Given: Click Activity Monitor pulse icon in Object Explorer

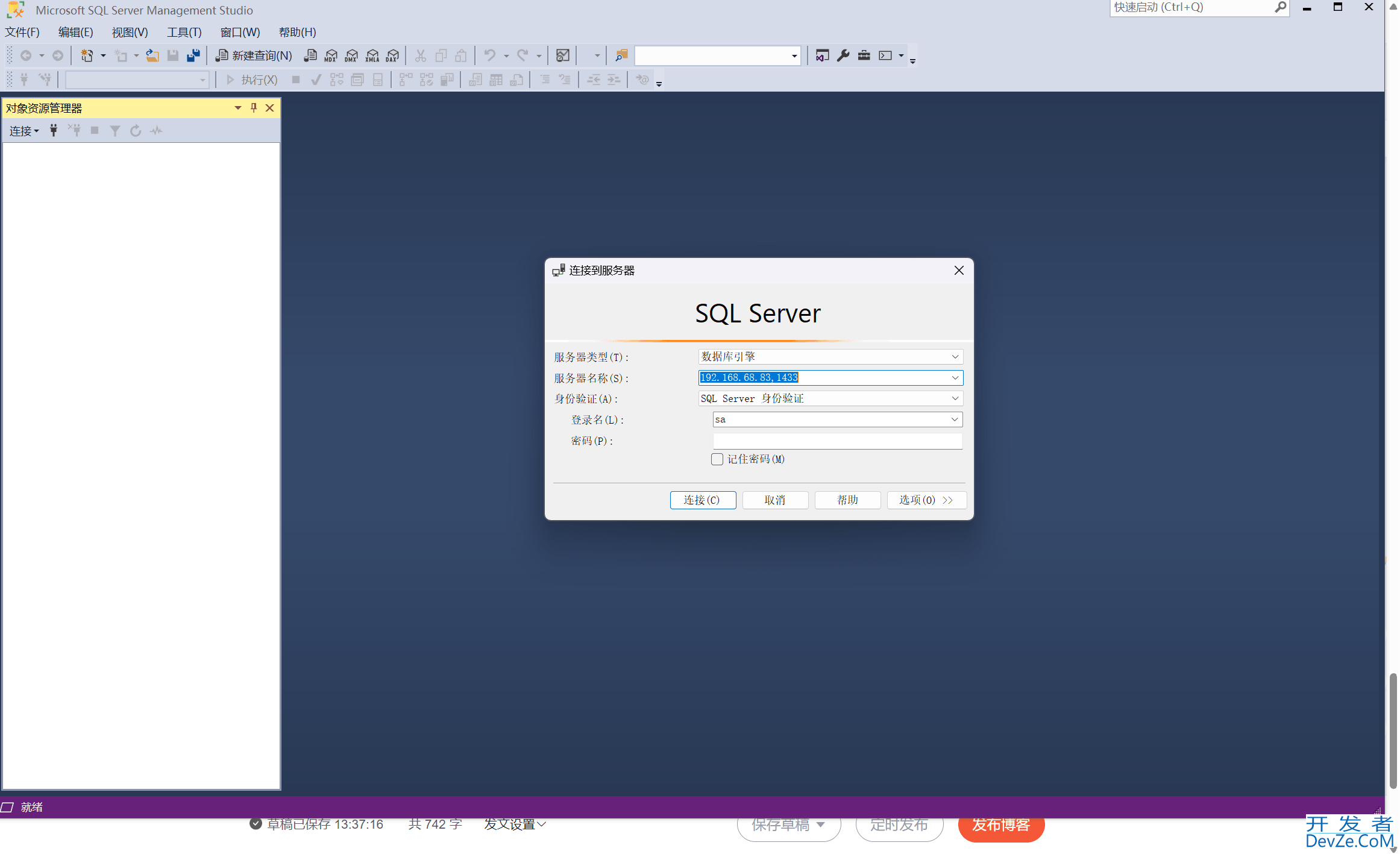Looking at the screenshot, I should (157, 130).
